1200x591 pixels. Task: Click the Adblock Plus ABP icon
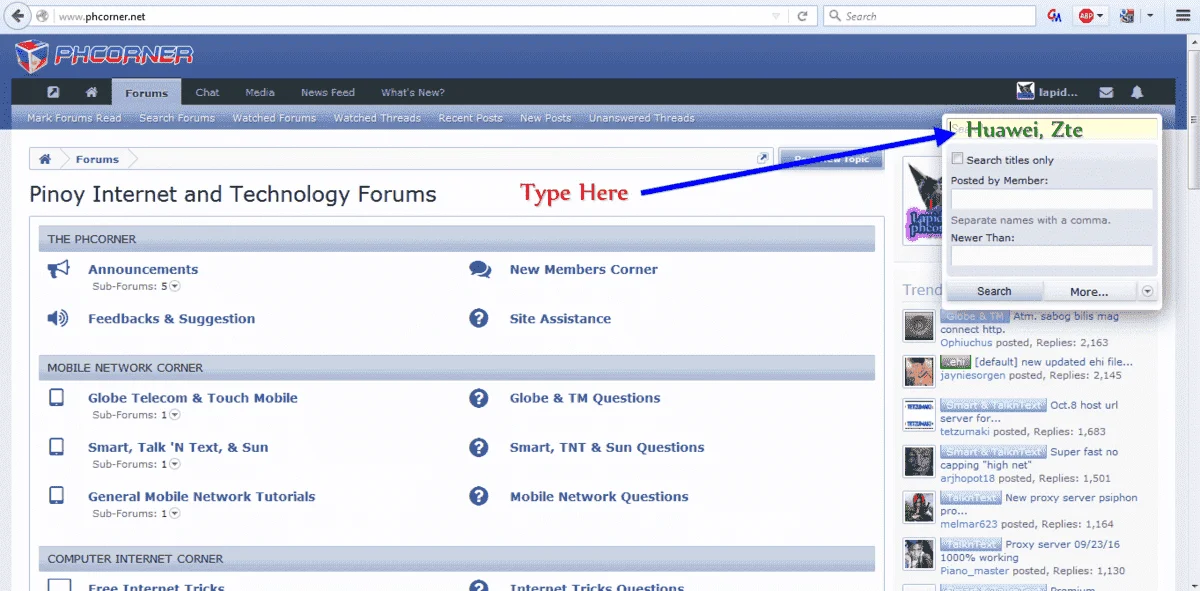coord(1085,16)
